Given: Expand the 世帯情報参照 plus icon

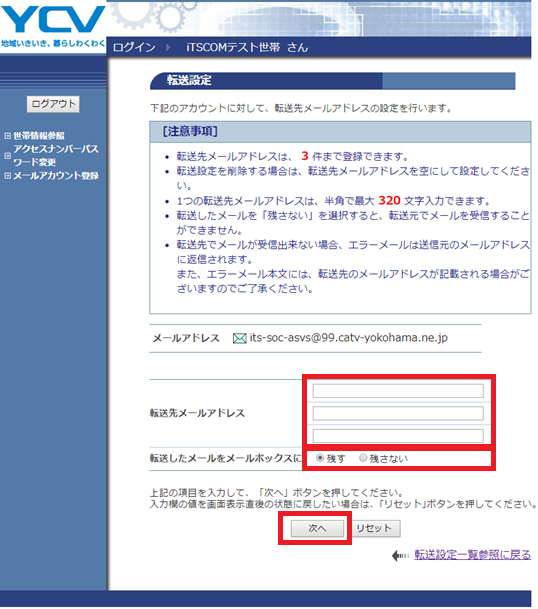Looking at the screenshot, I should pyautogui.click(x=7, y=136).
